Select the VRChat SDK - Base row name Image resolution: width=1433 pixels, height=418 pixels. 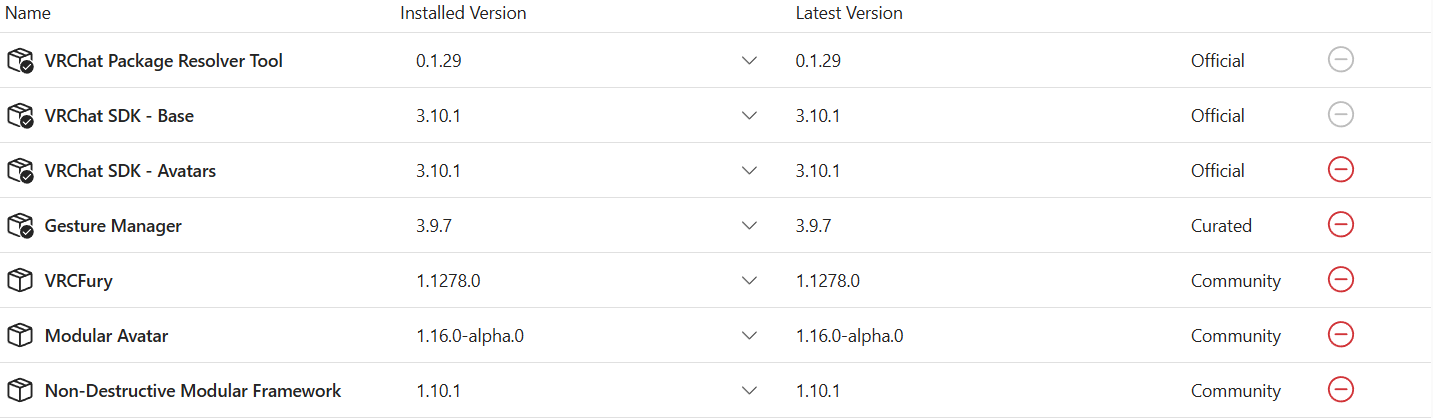point(119,116)
